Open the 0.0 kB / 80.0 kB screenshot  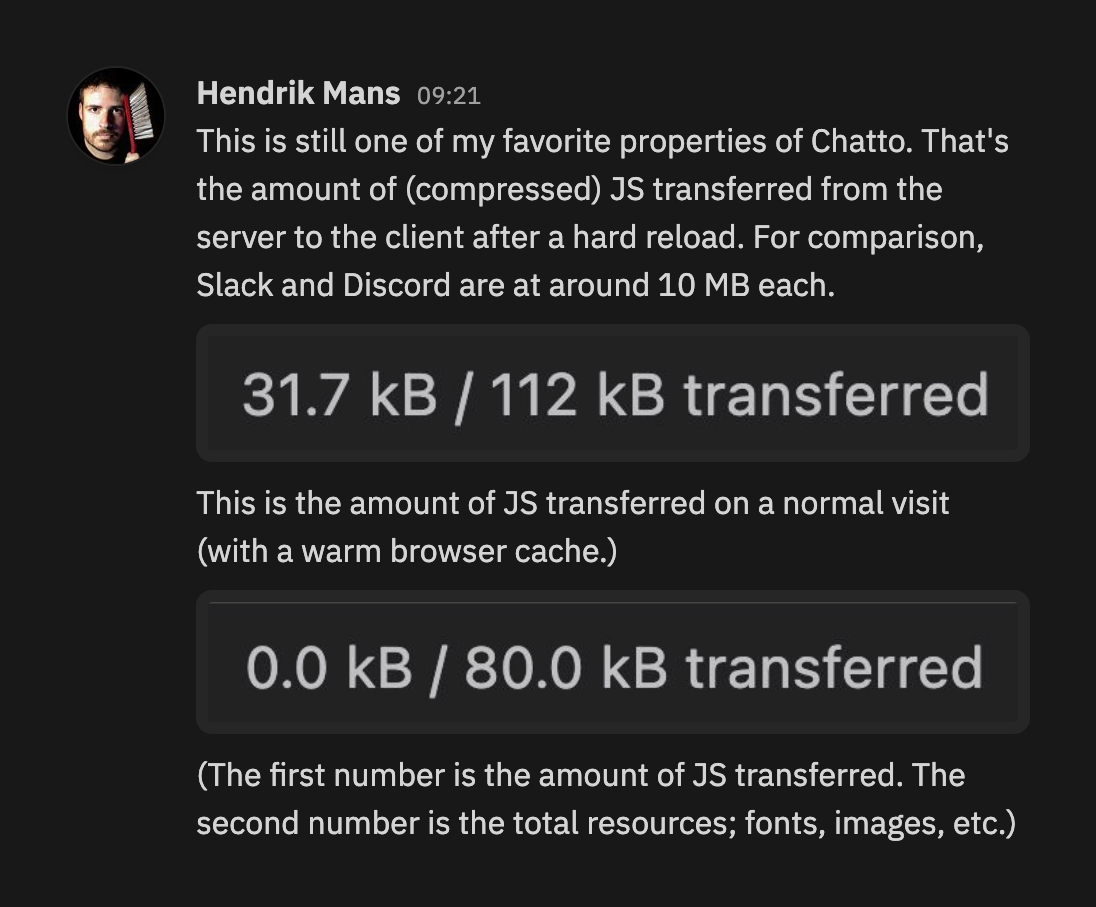(x=612, y=662)
